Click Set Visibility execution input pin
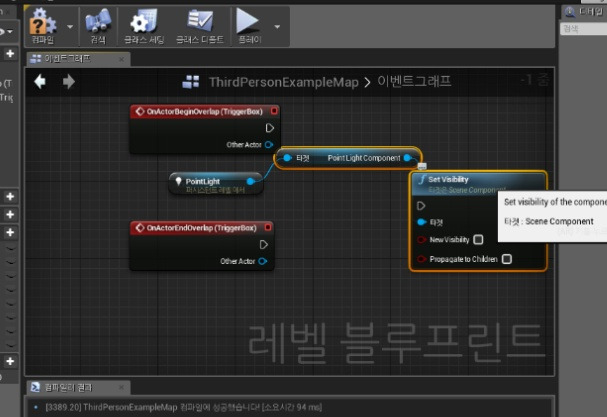The image size is (607, 417). tap(421, 206)
